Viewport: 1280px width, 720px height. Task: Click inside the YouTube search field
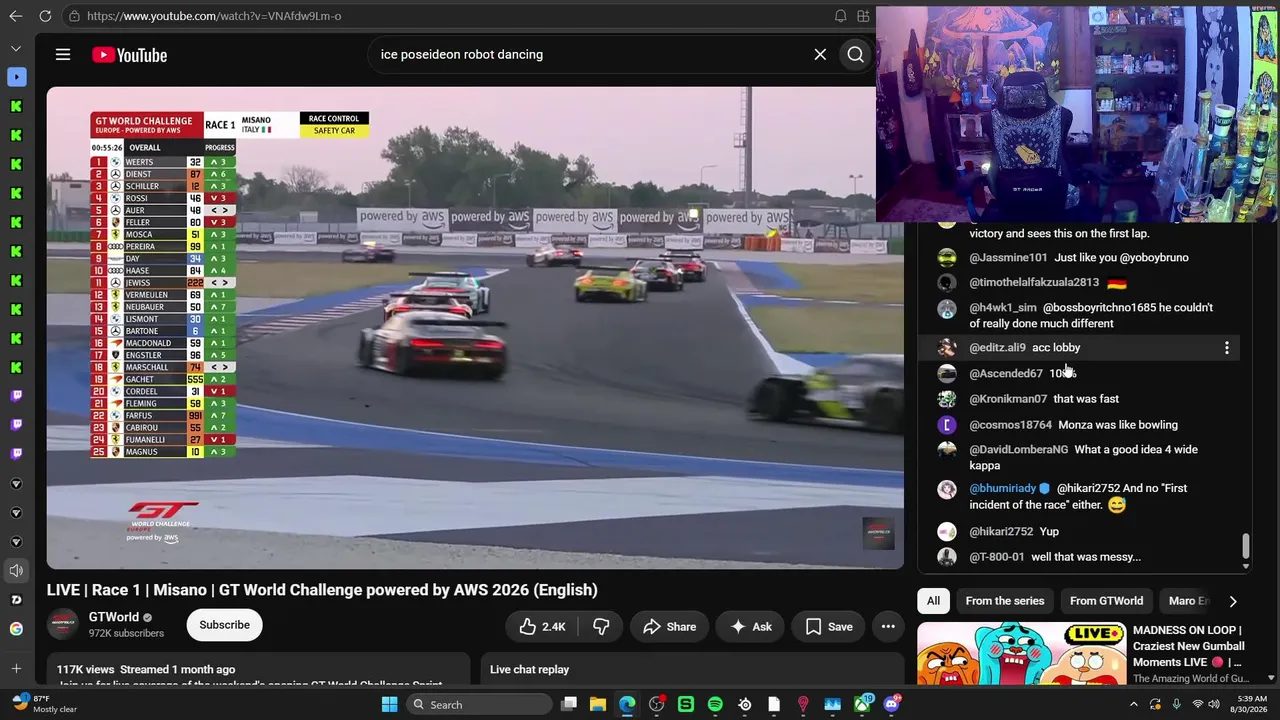point(590,54)
